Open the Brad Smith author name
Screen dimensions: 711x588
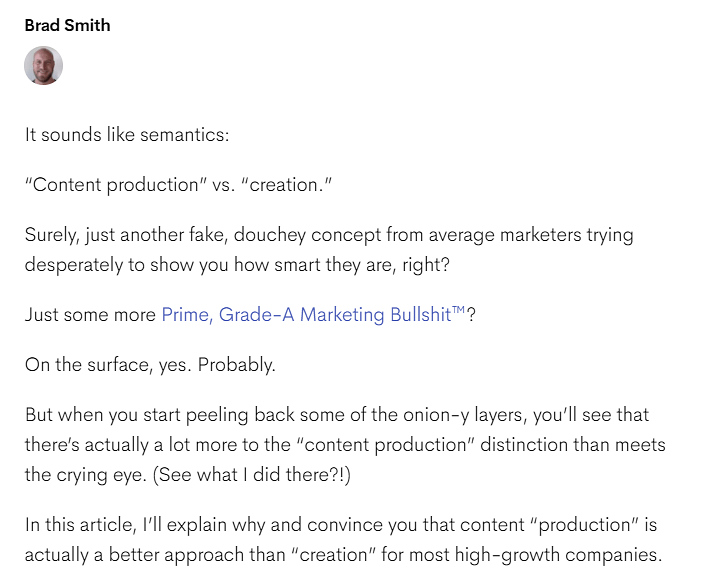pos(67,25)
